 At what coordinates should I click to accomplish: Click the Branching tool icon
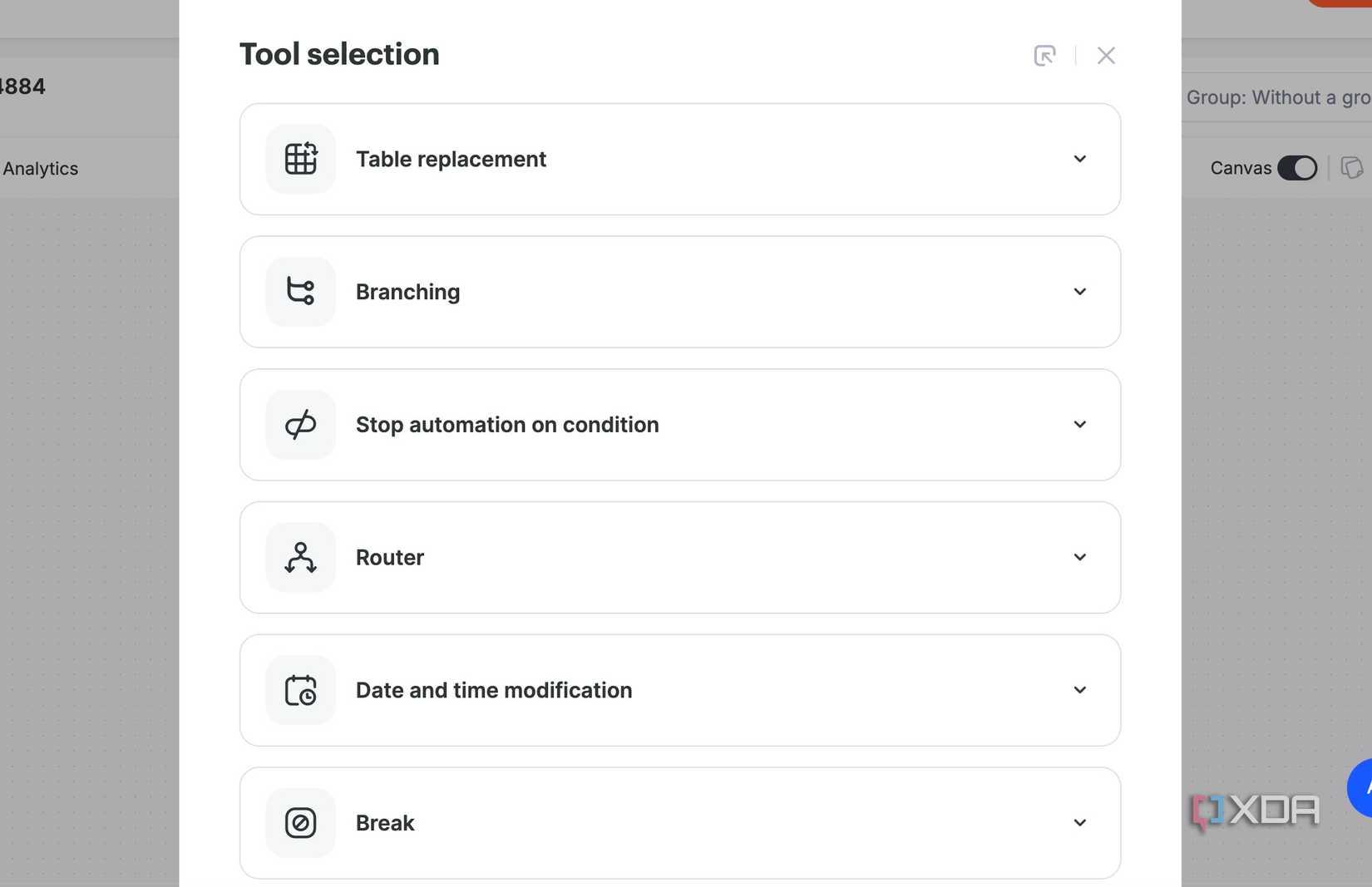[300, 292]
